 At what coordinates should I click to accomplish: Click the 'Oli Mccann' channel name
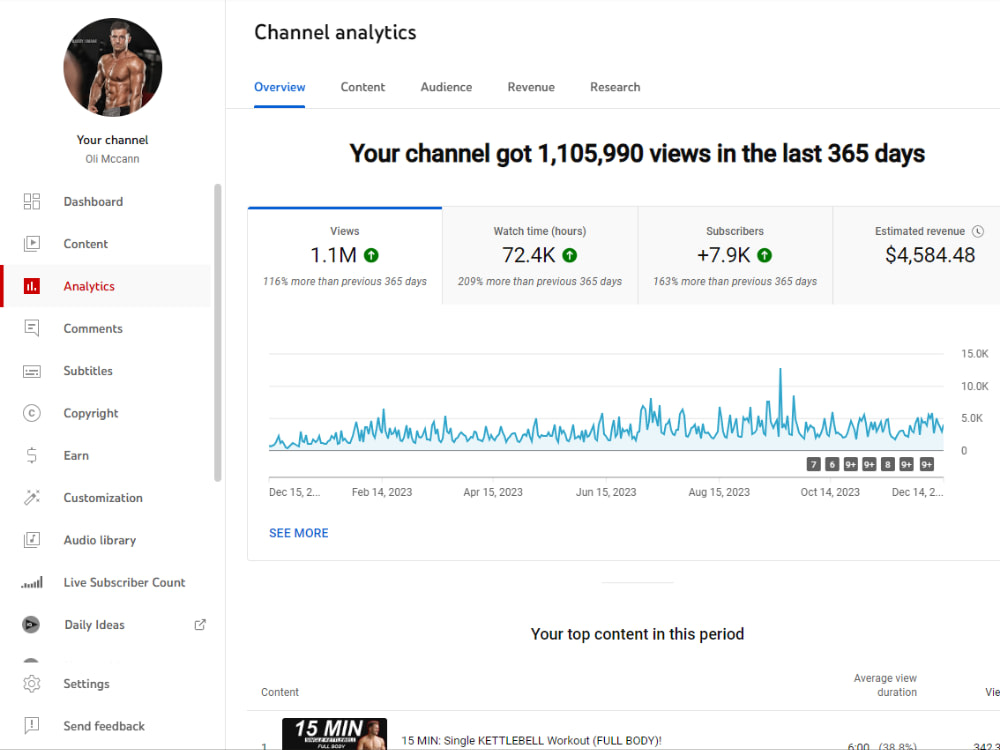point(112,159)
